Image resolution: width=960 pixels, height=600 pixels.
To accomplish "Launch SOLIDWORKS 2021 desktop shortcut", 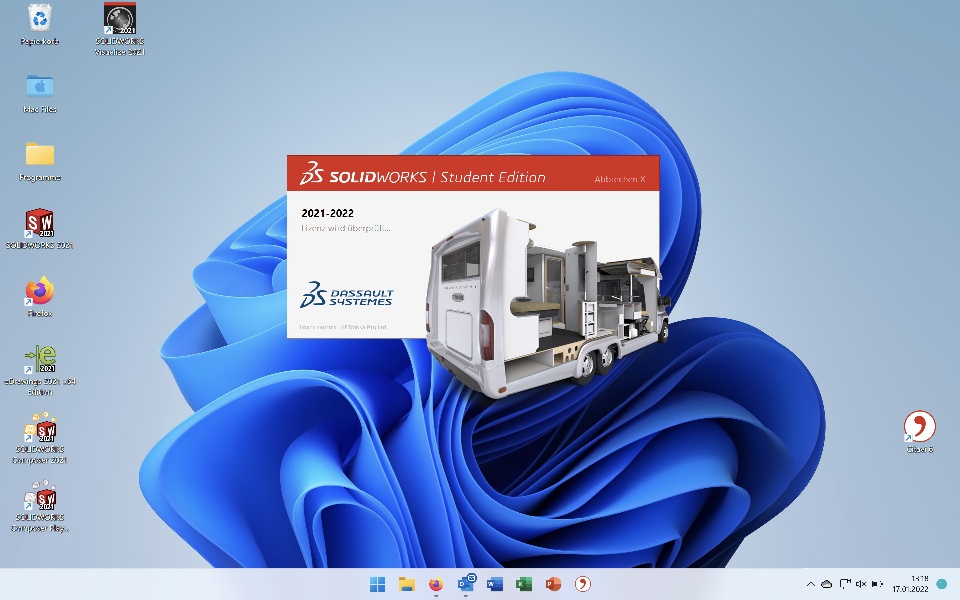I will (x=40, y=229).
